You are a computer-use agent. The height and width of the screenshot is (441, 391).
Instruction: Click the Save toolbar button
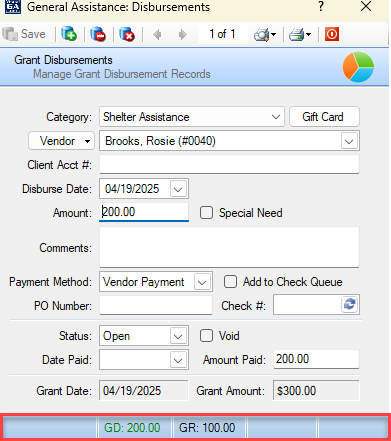24,34
